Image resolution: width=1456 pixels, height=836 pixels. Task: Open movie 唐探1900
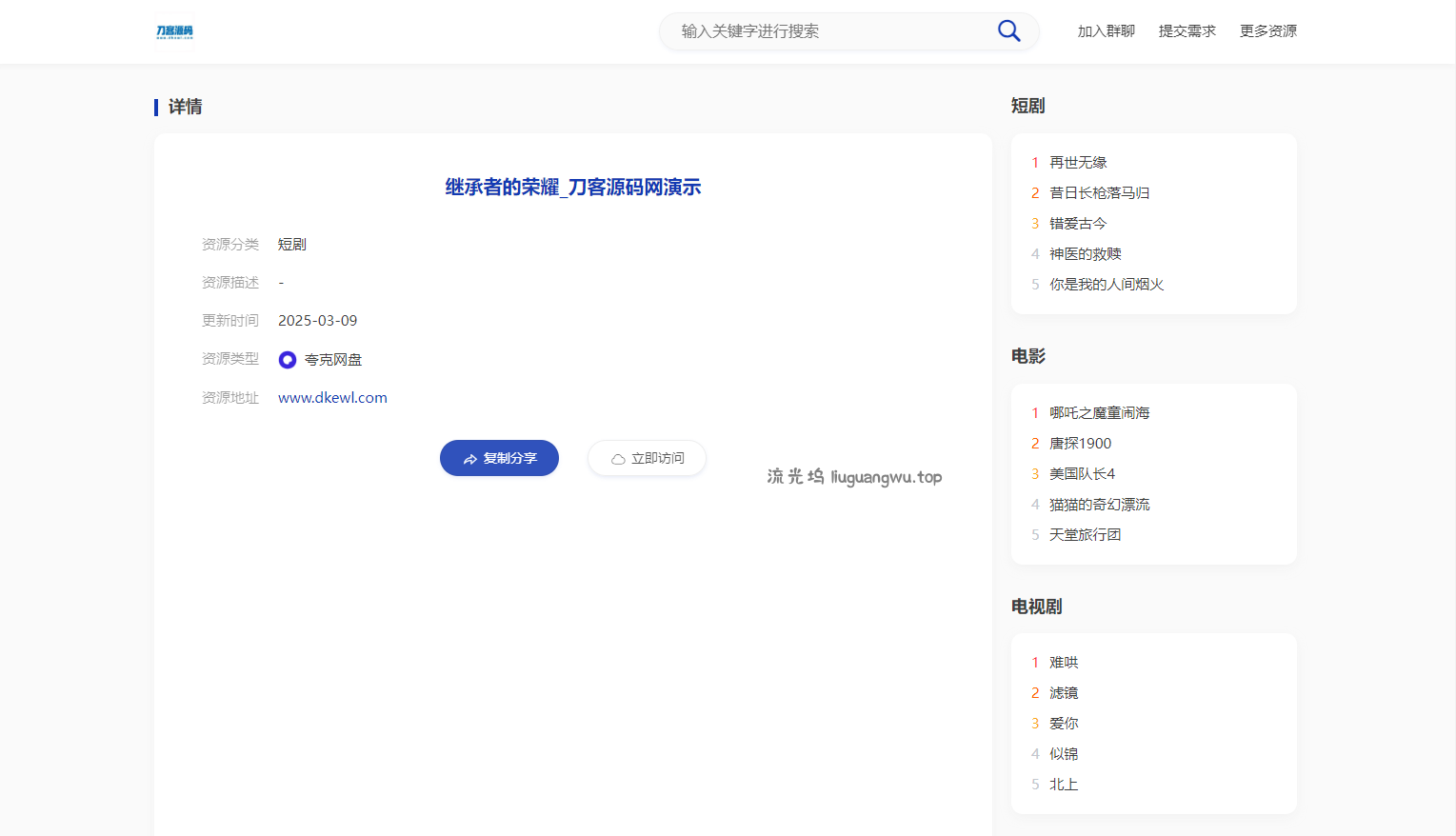[x=1080, y=444]
